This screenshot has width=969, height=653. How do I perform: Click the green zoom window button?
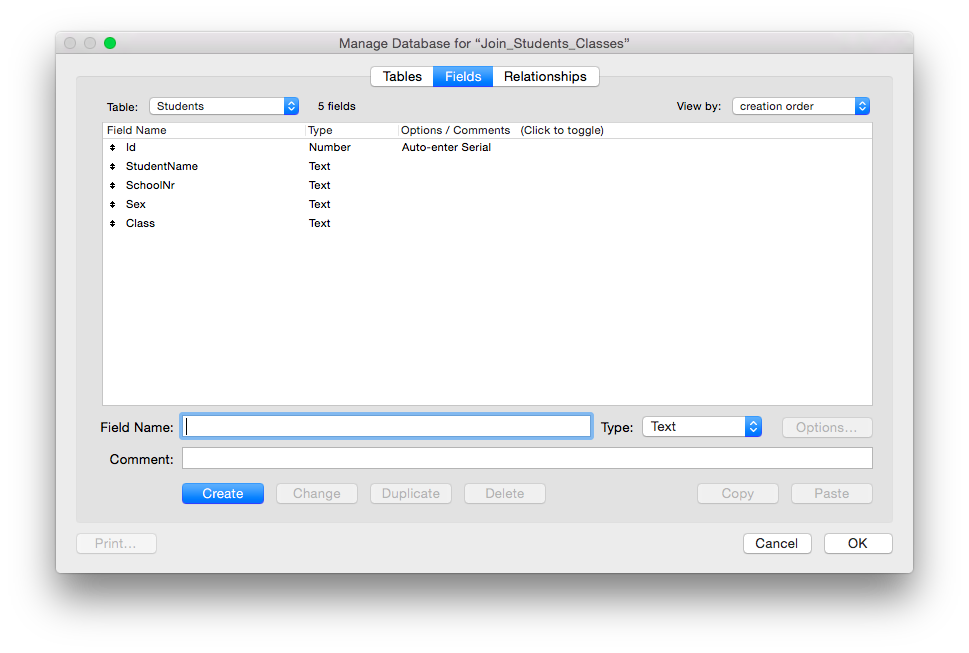[110, 43]
